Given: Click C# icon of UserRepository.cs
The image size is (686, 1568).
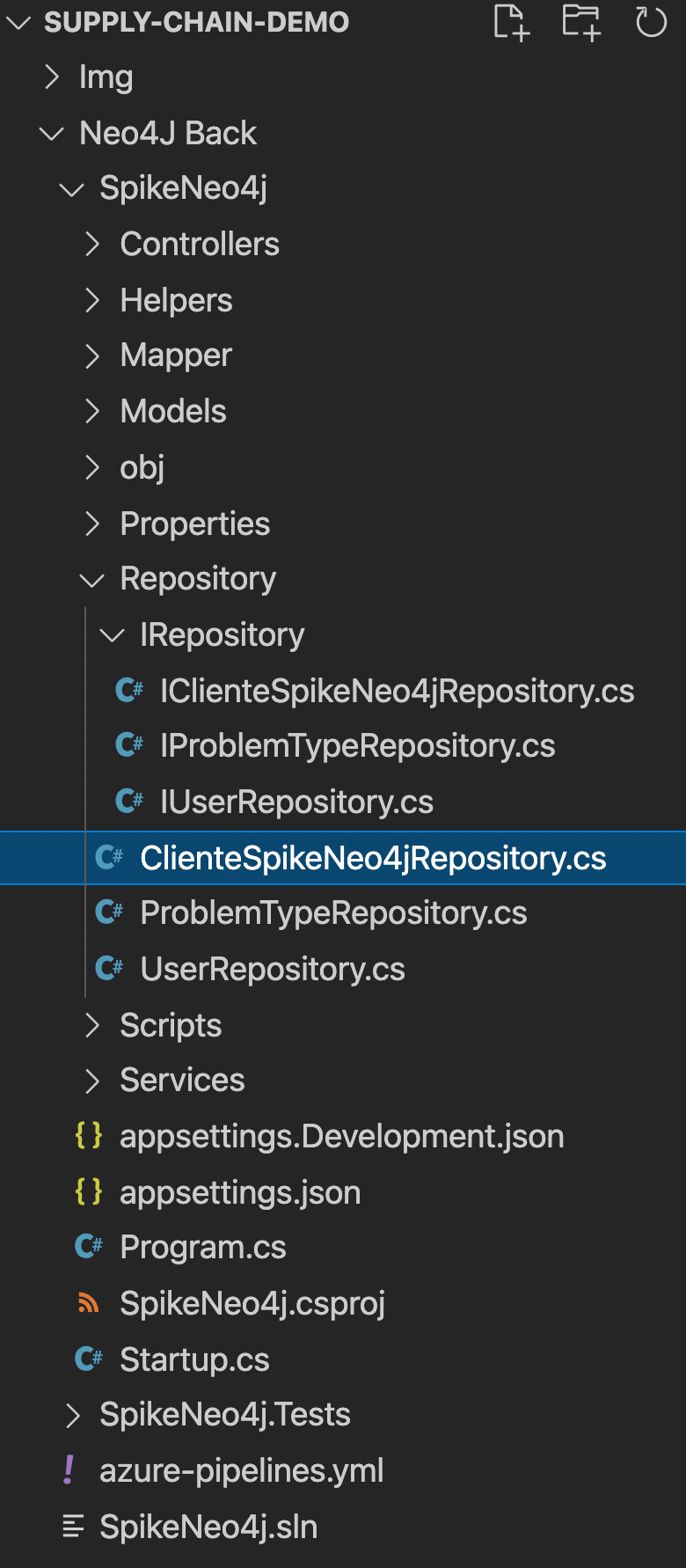Looking at the screenshot, I should point(109,969).
